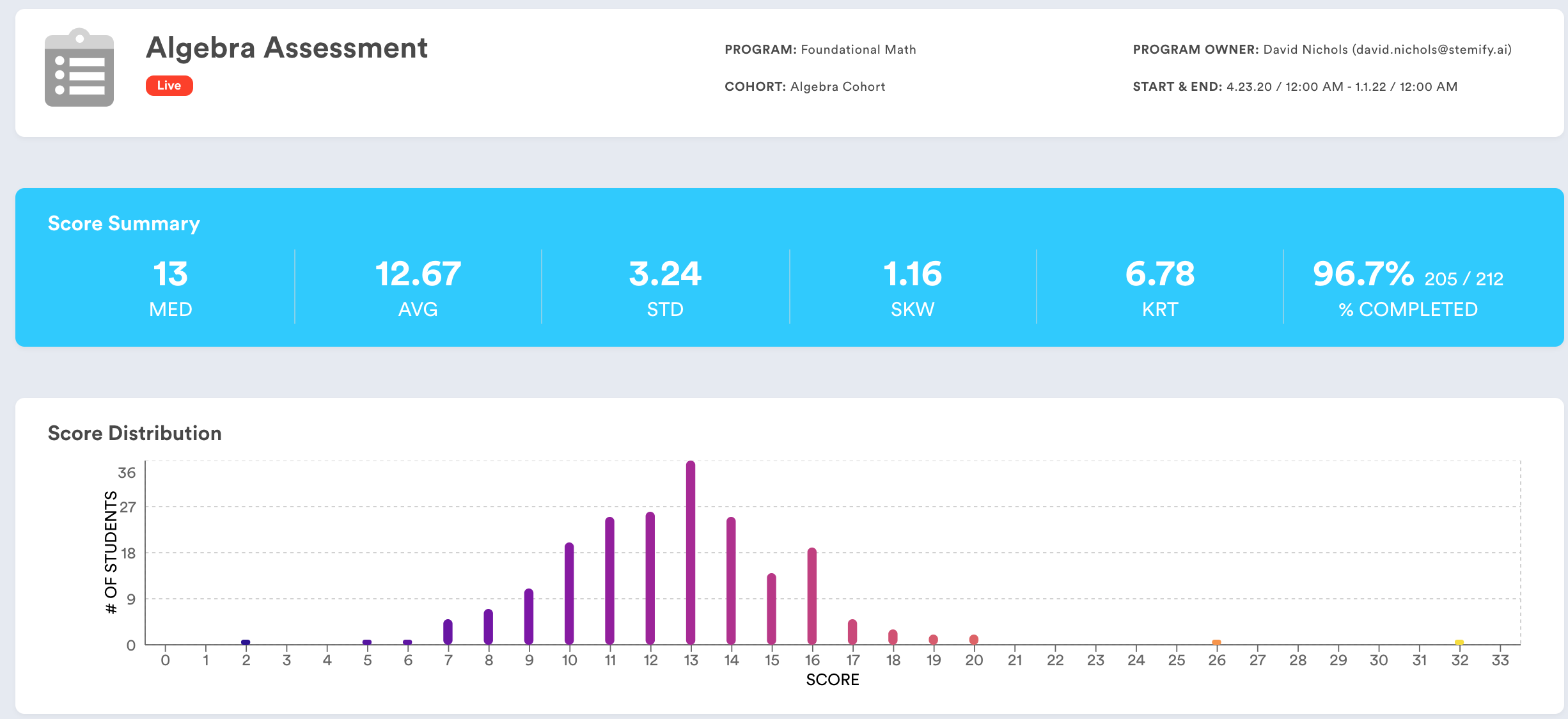Click the tallest bar at score 13
The height and width of the screenshot is (719, 1568).
pyautogui.click(x=691, y=553)
